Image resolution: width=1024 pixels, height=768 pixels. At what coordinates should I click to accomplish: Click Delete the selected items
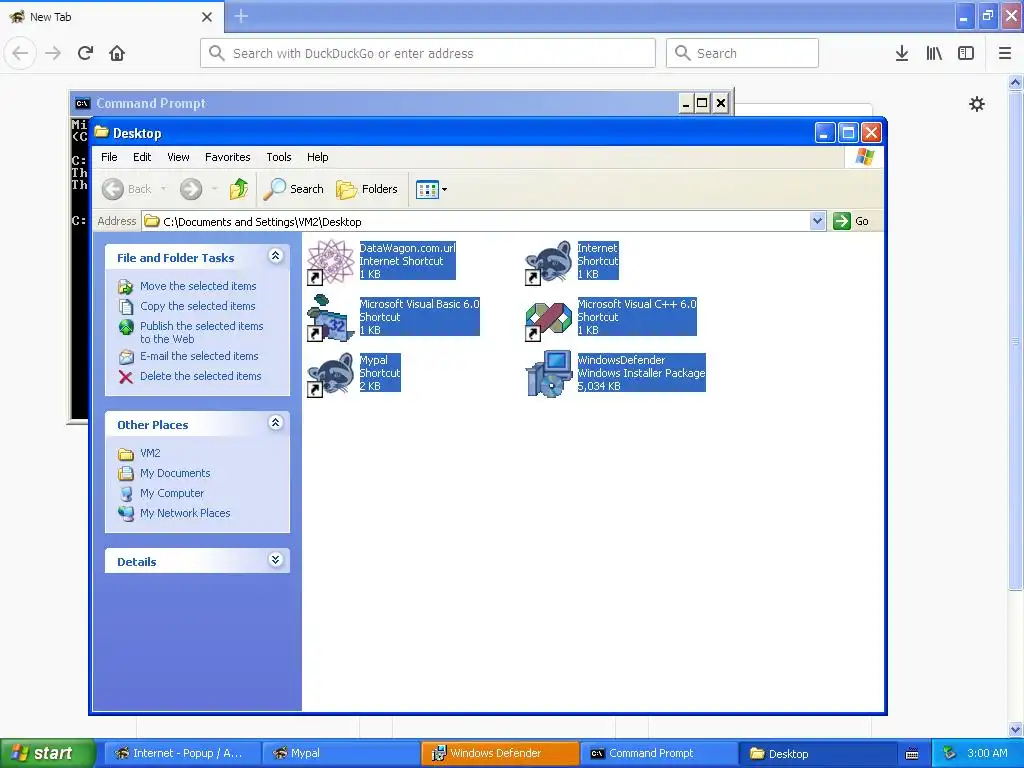coord(200,376)
